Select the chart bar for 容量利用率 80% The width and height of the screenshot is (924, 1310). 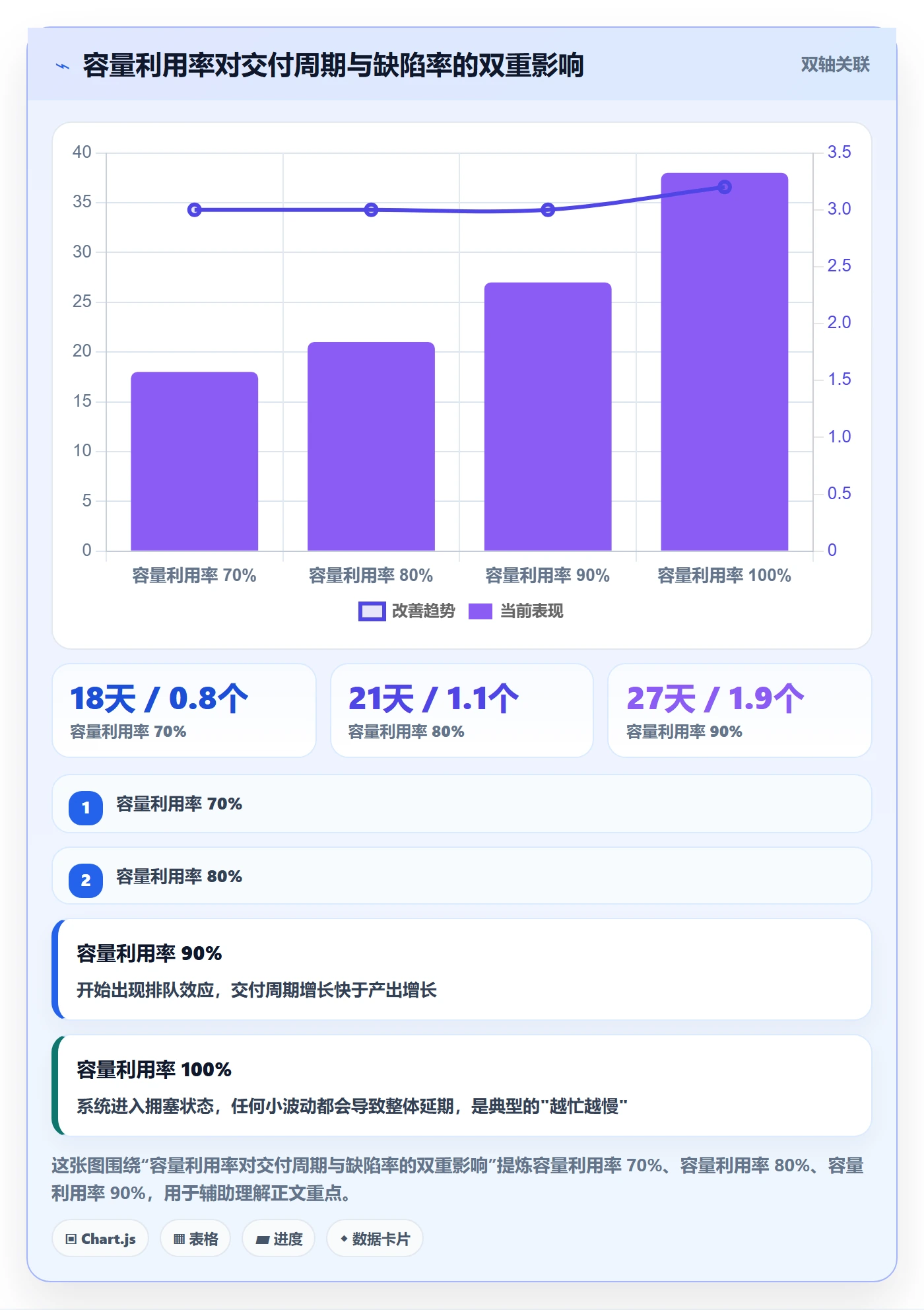point(371,446)
